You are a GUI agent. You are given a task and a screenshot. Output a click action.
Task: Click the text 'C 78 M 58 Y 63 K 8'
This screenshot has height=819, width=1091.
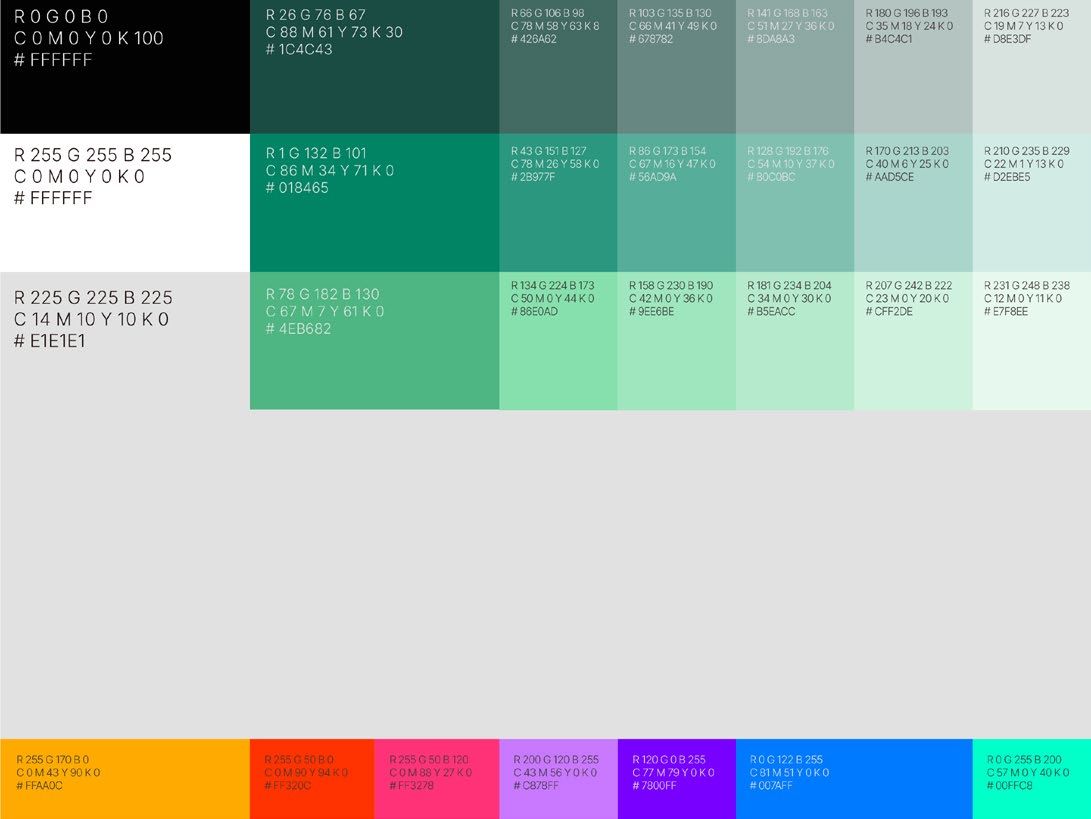click(x=555, y=26)
